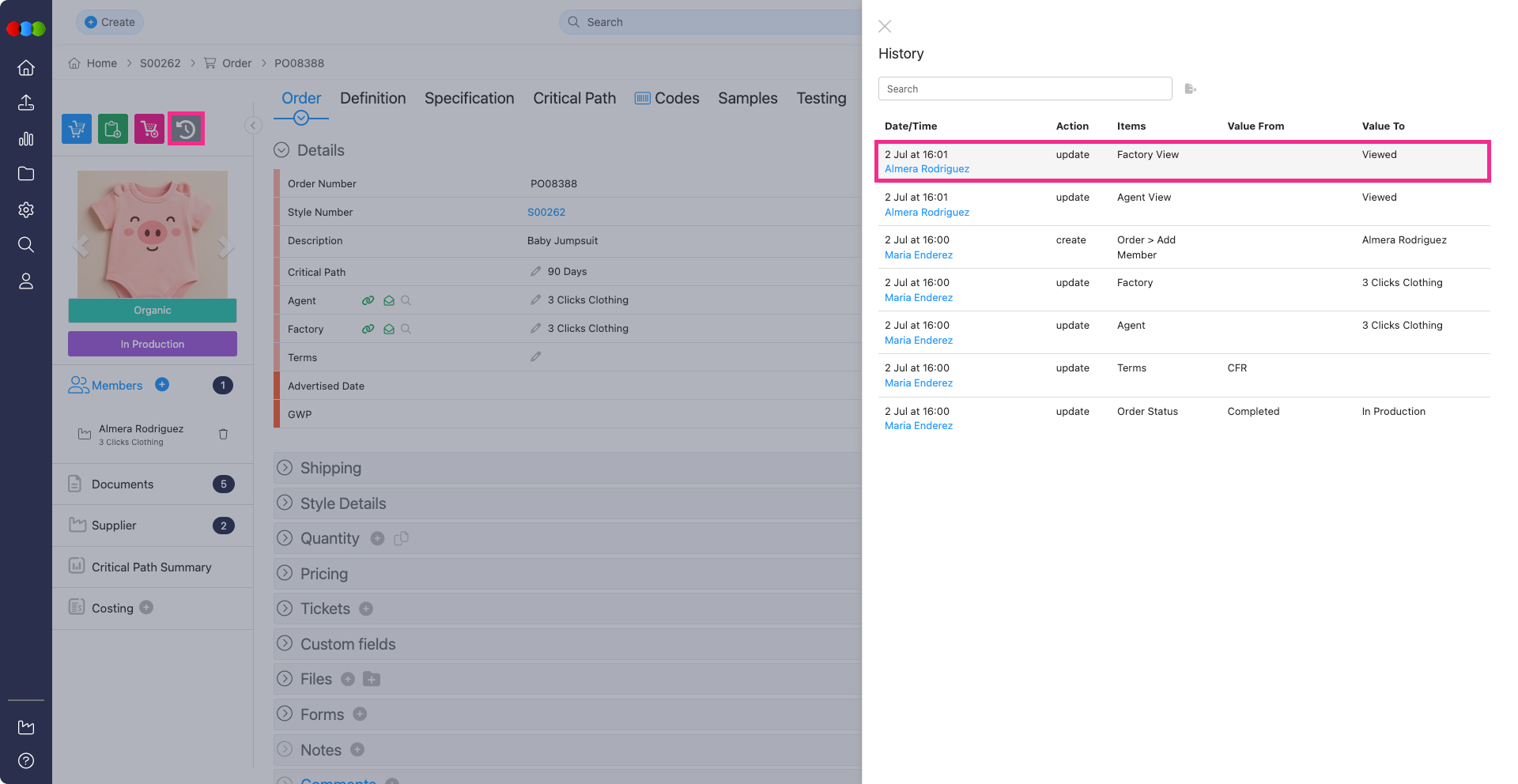Add a member with the plus icon

[162, 385]
